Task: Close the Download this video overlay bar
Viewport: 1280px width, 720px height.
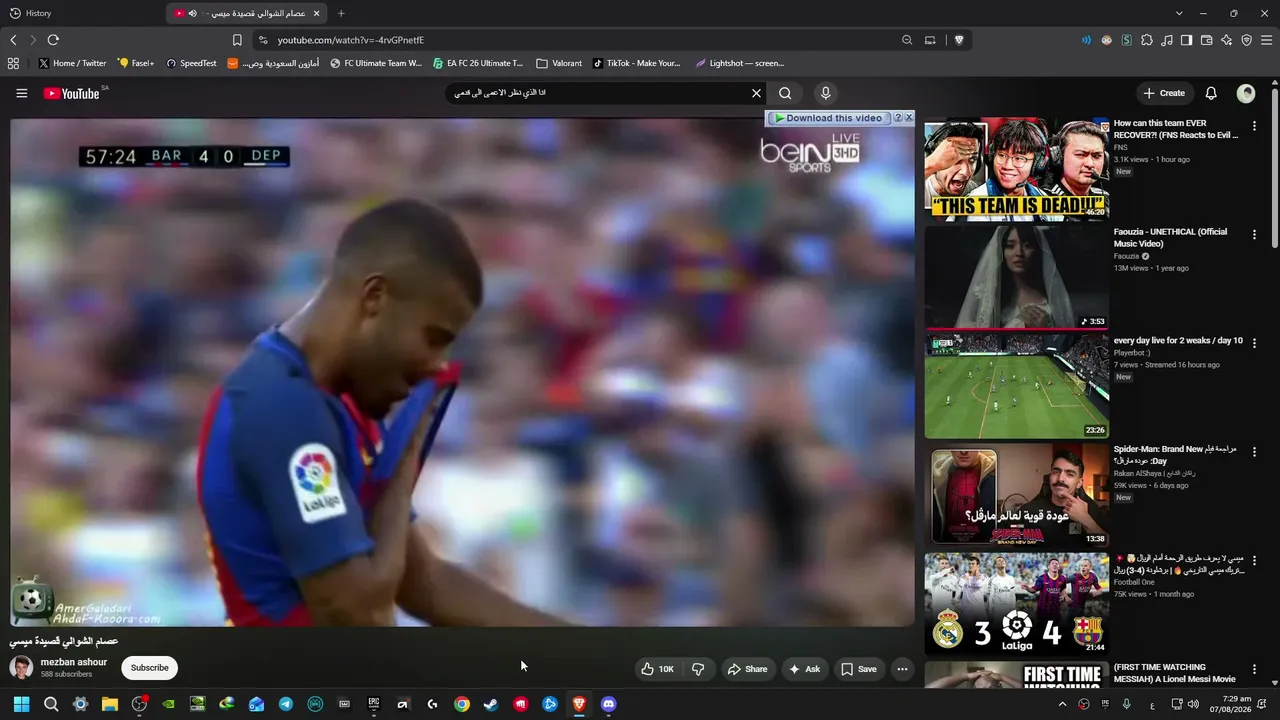Action: tap(908, 118)
